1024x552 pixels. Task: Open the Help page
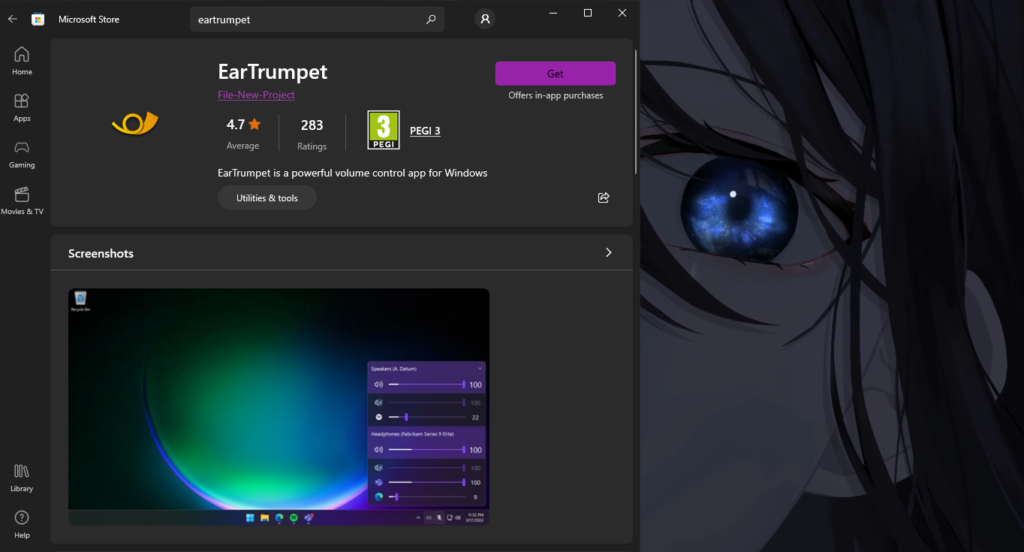(x=22, y=525)
